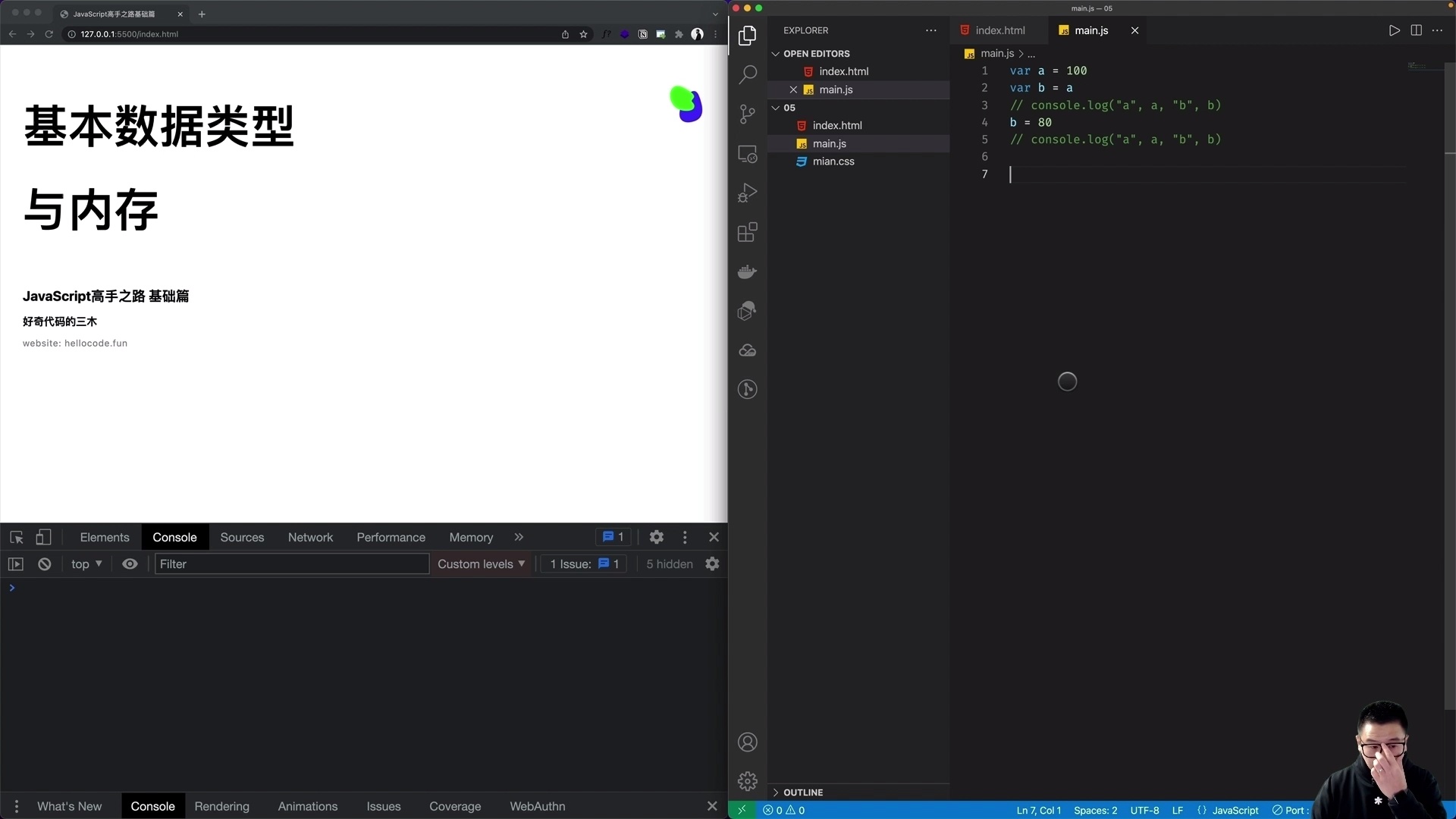Toggle the eye watch expression icon
1456x819 pixels.
click(x=130, y=564)
